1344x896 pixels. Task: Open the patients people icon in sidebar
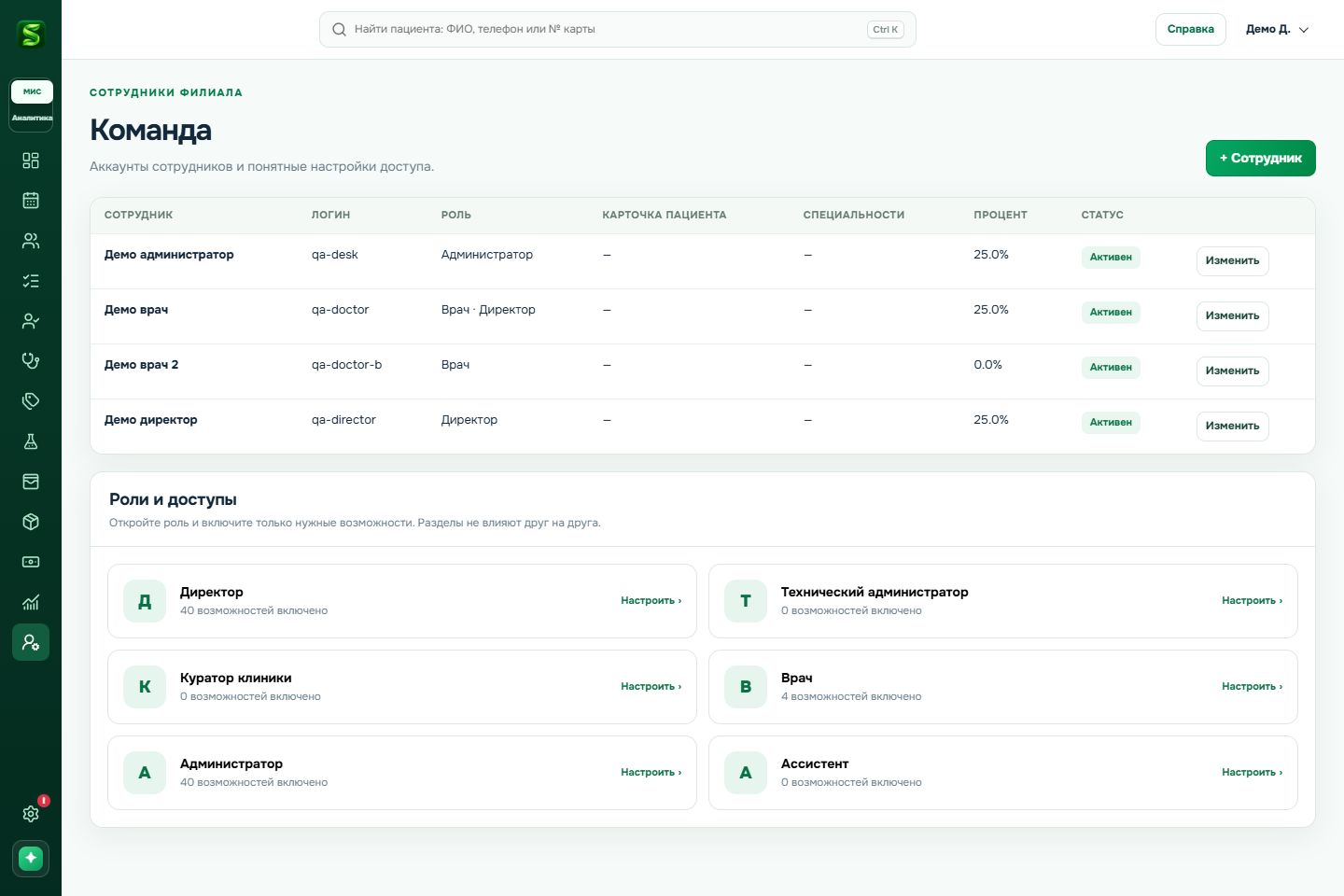pos(31,241)
